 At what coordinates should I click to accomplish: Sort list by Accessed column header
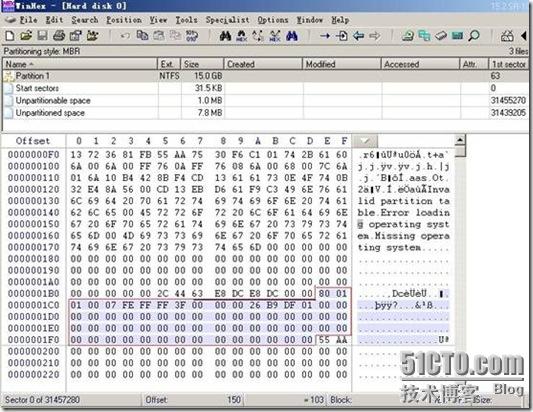[420, 64]
